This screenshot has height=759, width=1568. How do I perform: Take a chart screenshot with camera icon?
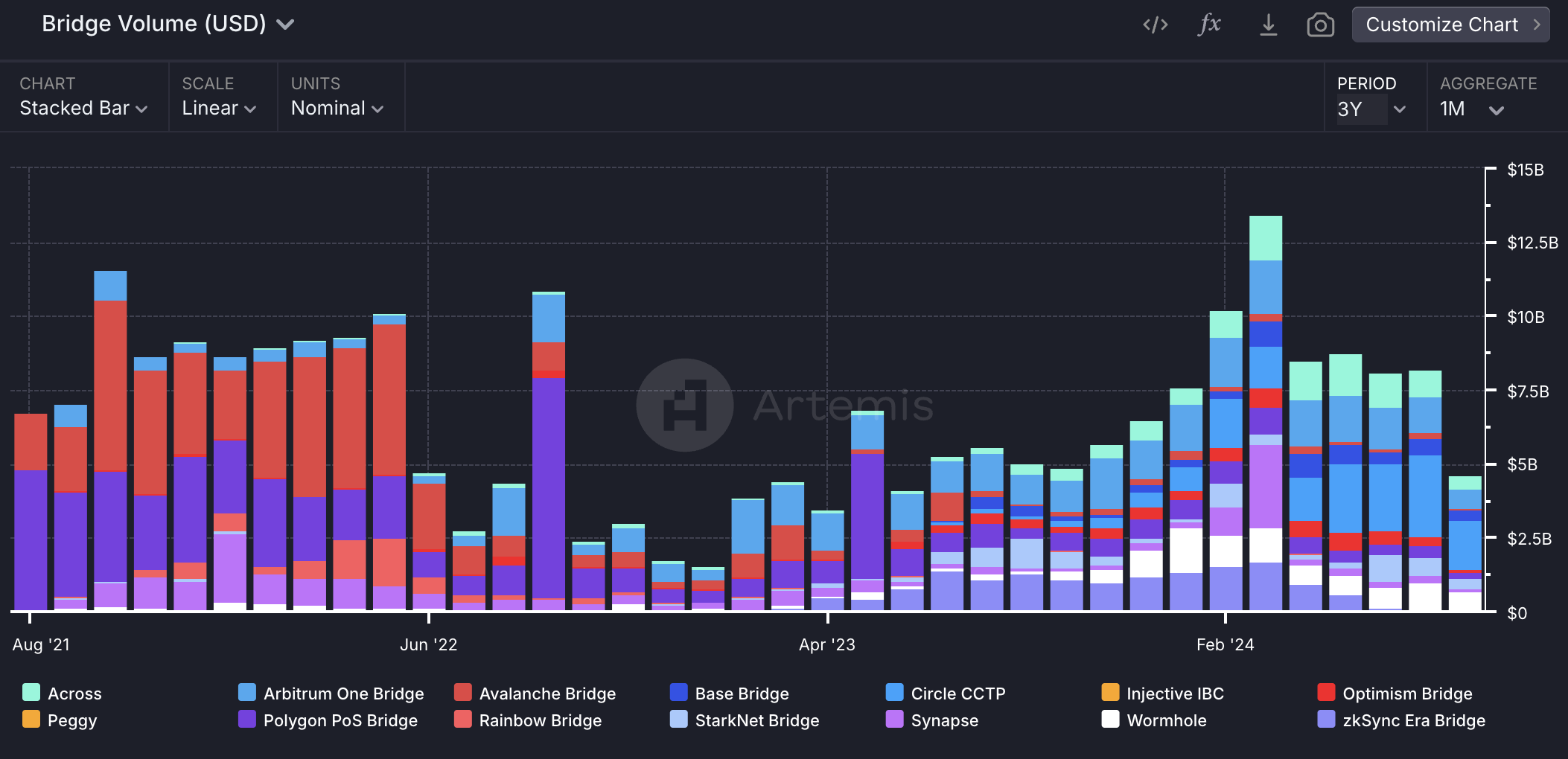[1320, 25]
